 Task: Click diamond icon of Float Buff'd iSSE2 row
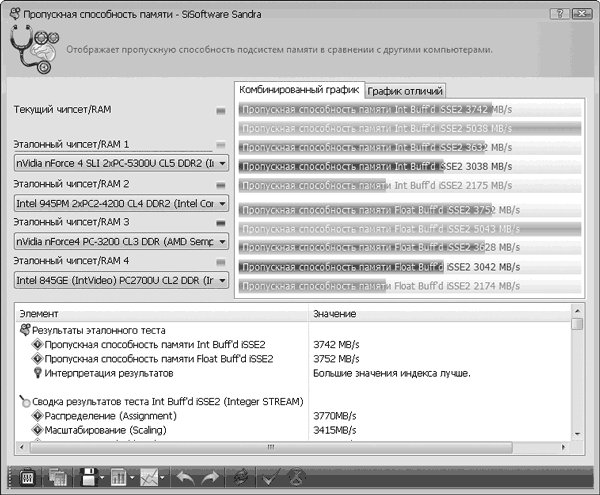[x=38, y=359]
